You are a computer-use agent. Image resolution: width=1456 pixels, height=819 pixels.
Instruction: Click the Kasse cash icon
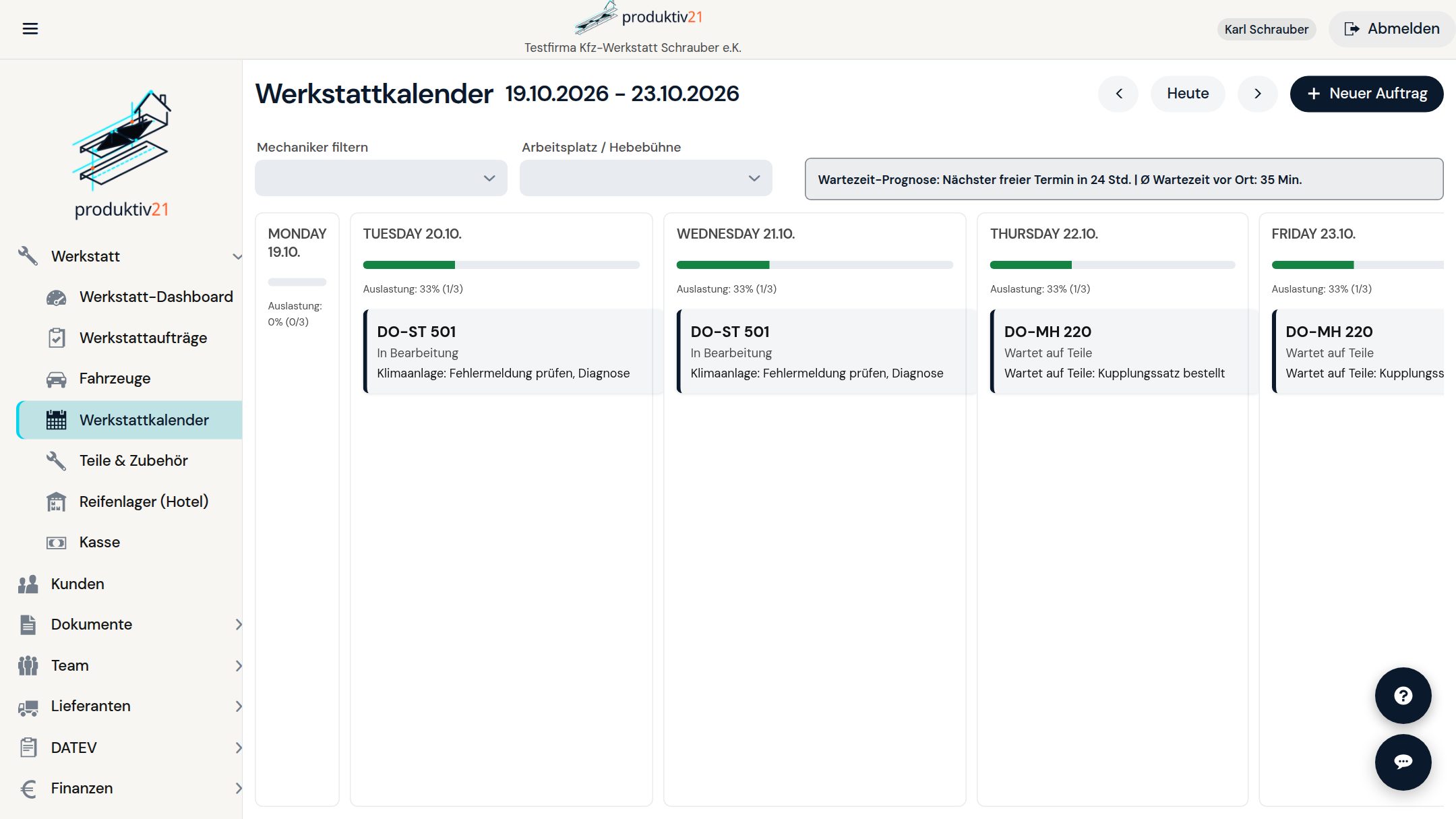pos(57,543)
